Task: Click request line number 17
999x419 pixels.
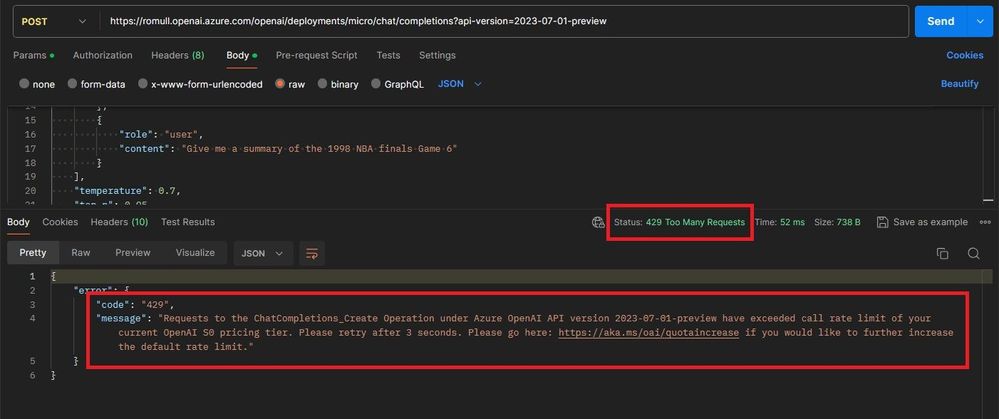Action: pos(30,148)
